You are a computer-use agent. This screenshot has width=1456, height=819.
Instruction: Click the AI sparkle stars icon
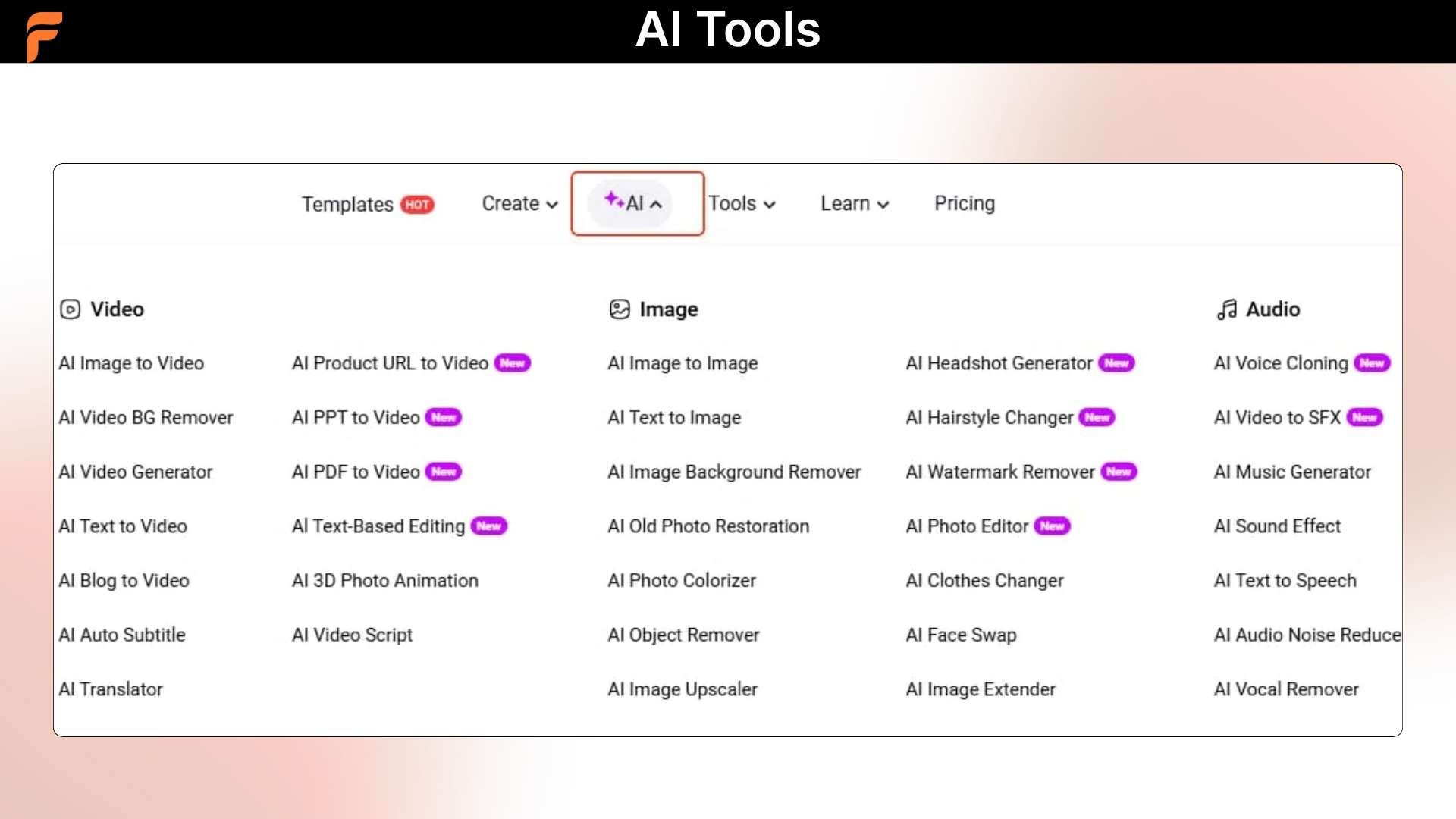tap(613, 200)
